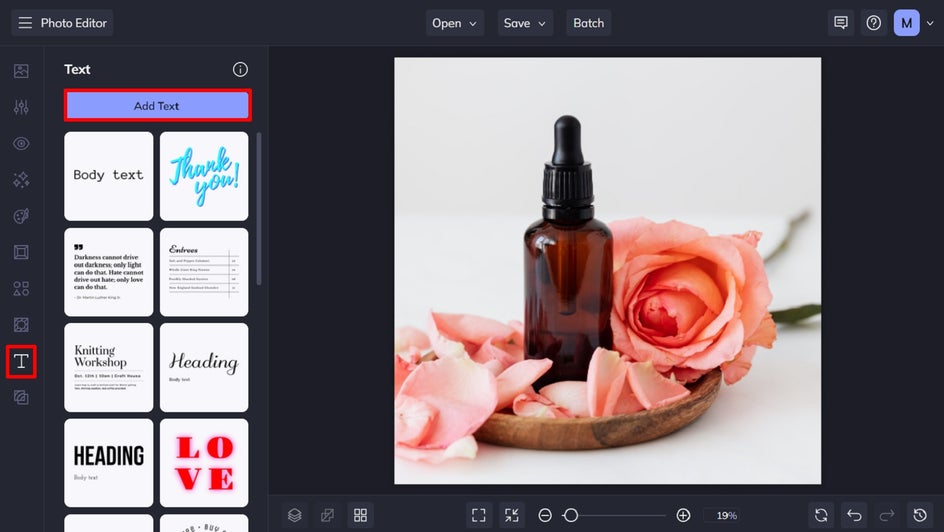
Task: Click the redo arrow icon
Action: (887, 515)
